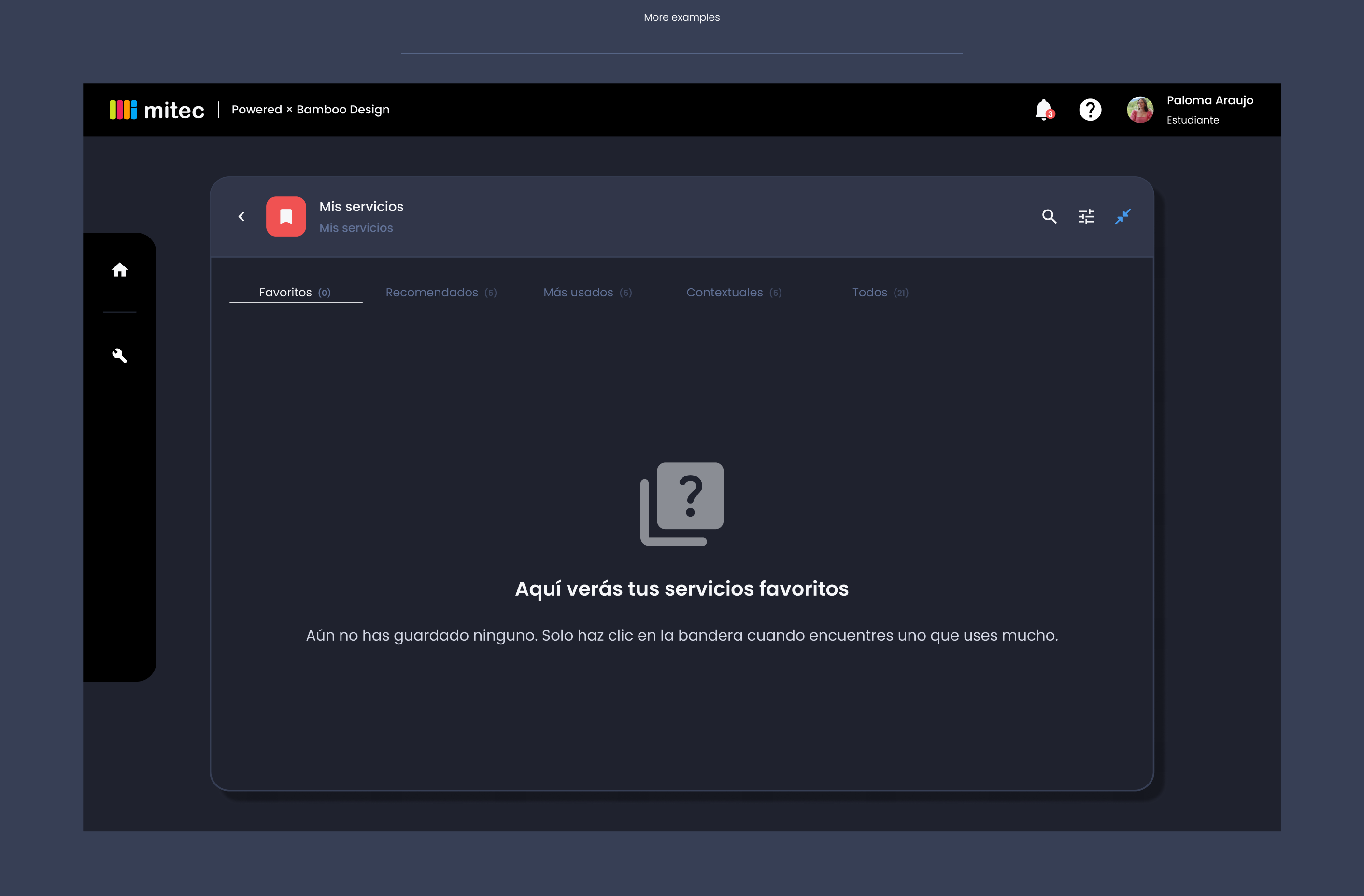This screenshot has height=896, width=1364.
Task: Click the back chevron beside Mis servicios
Action: [242, 217]
